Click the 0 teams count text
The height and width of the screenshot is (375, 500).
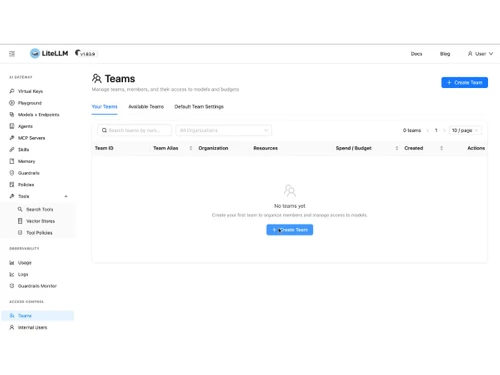click(412, 130)
